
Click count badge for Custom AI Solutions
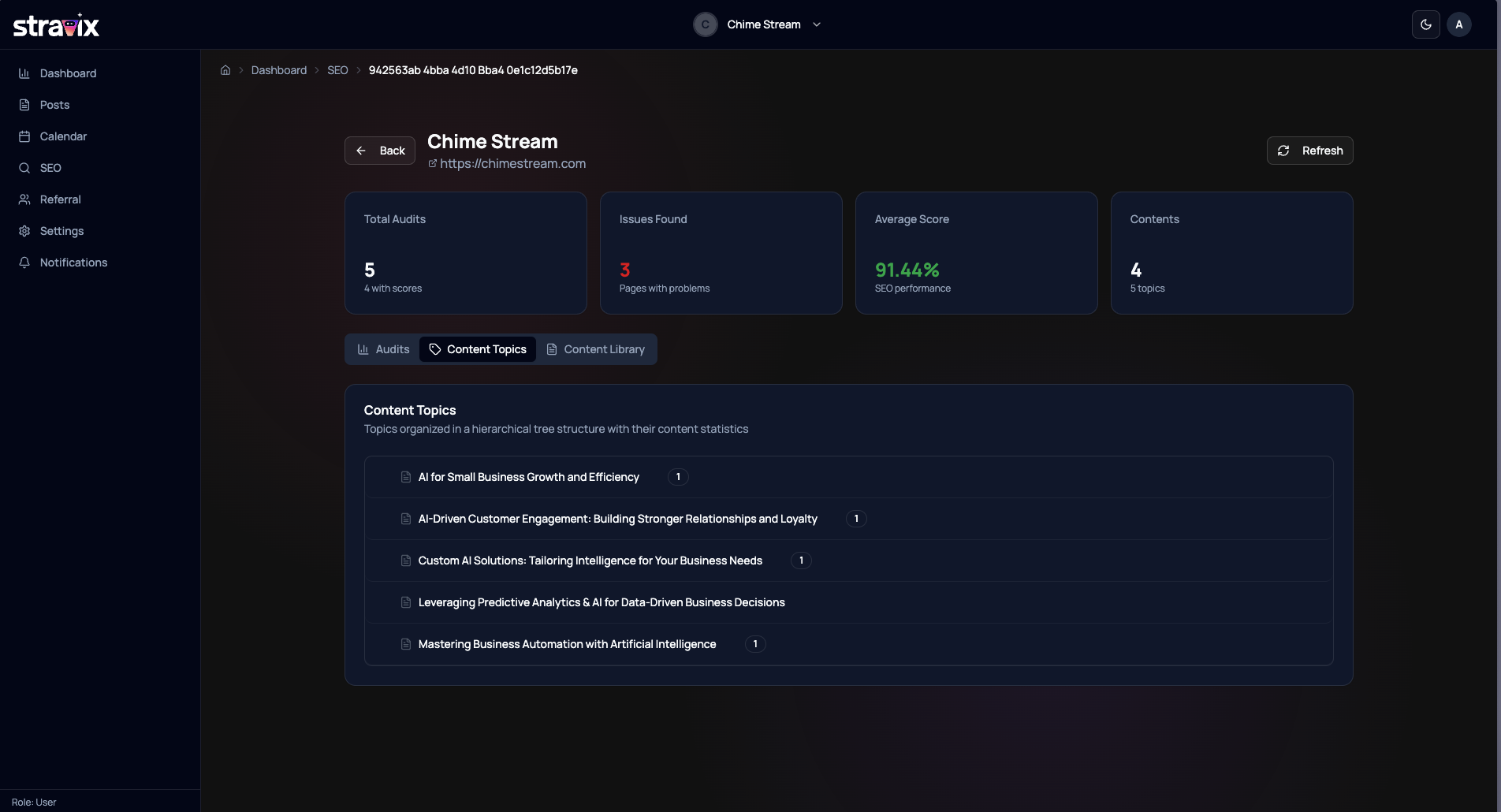pos(801,561)
